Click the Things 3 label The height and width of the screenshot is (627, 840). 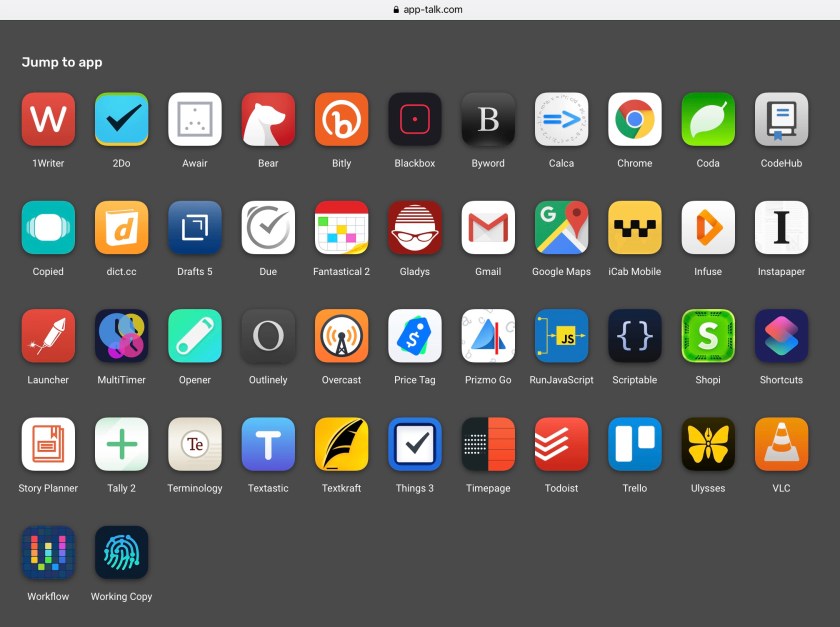[415, 488]
